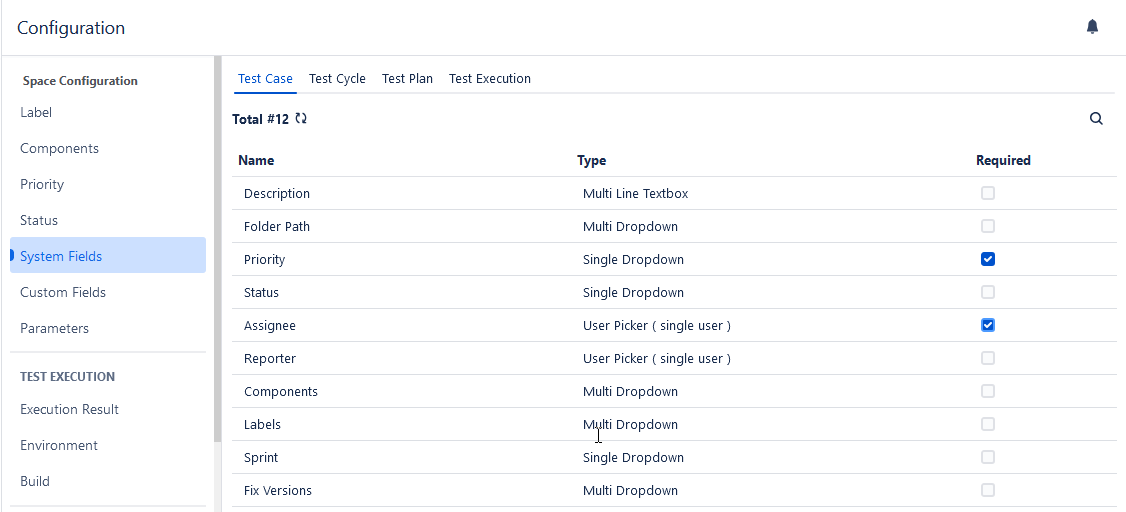Open the Test Plan tab
This screenshot has width=1126, height=512.
click(407, 79)
